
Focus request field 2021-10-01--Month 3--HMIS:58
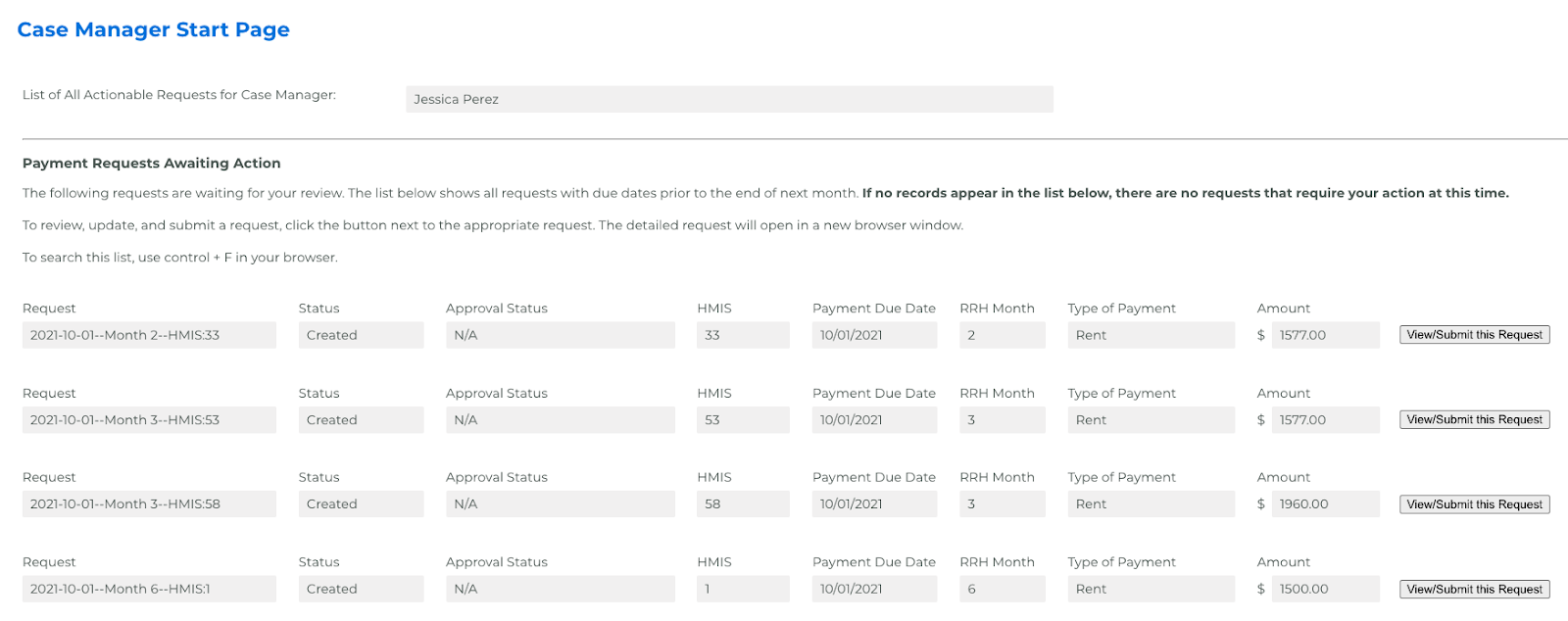coord(149,504)
